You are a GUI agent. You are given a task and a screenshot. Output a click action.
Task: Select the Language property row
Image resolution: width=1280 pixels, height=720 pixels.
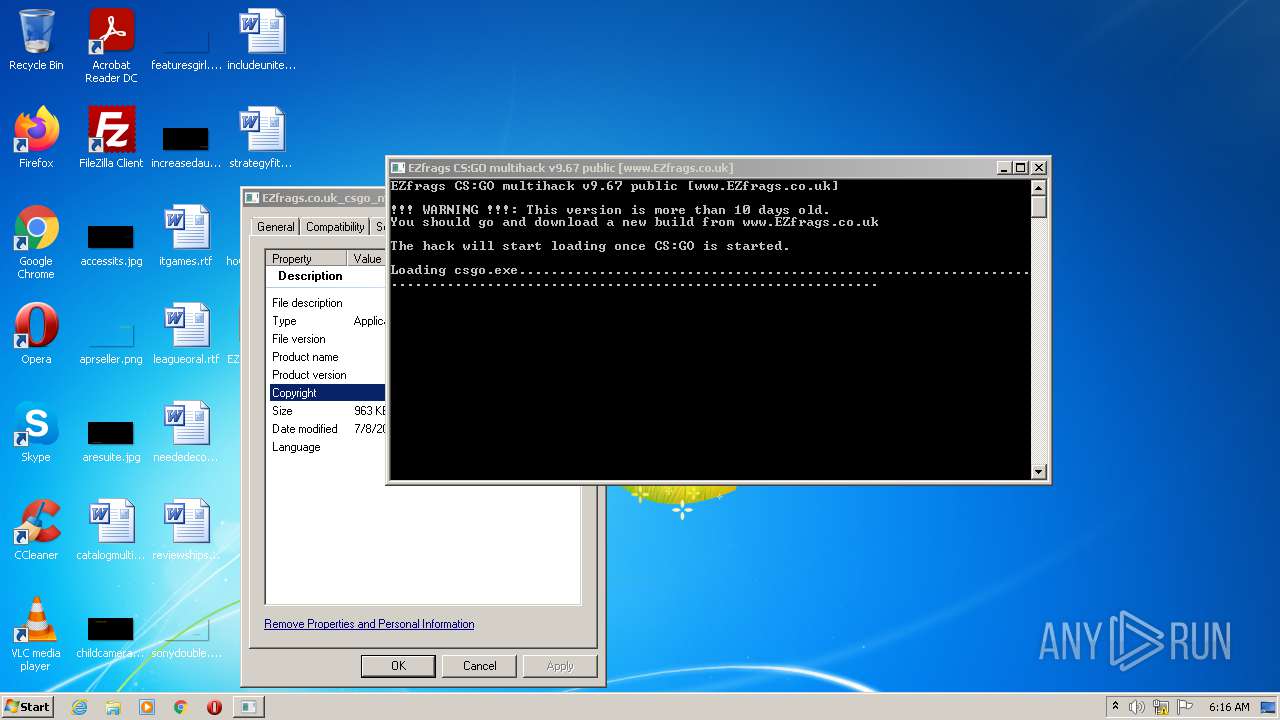[327, 447]
